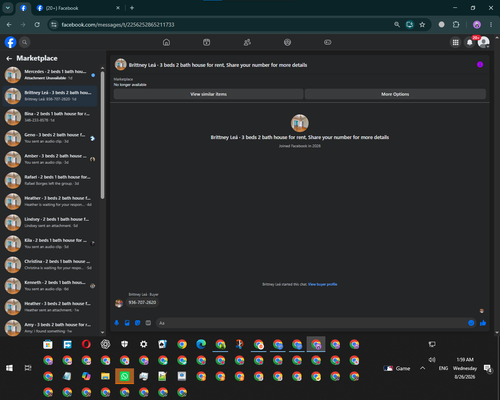
Task: Click the chat header listing title
Action: [x=218, y=65]
